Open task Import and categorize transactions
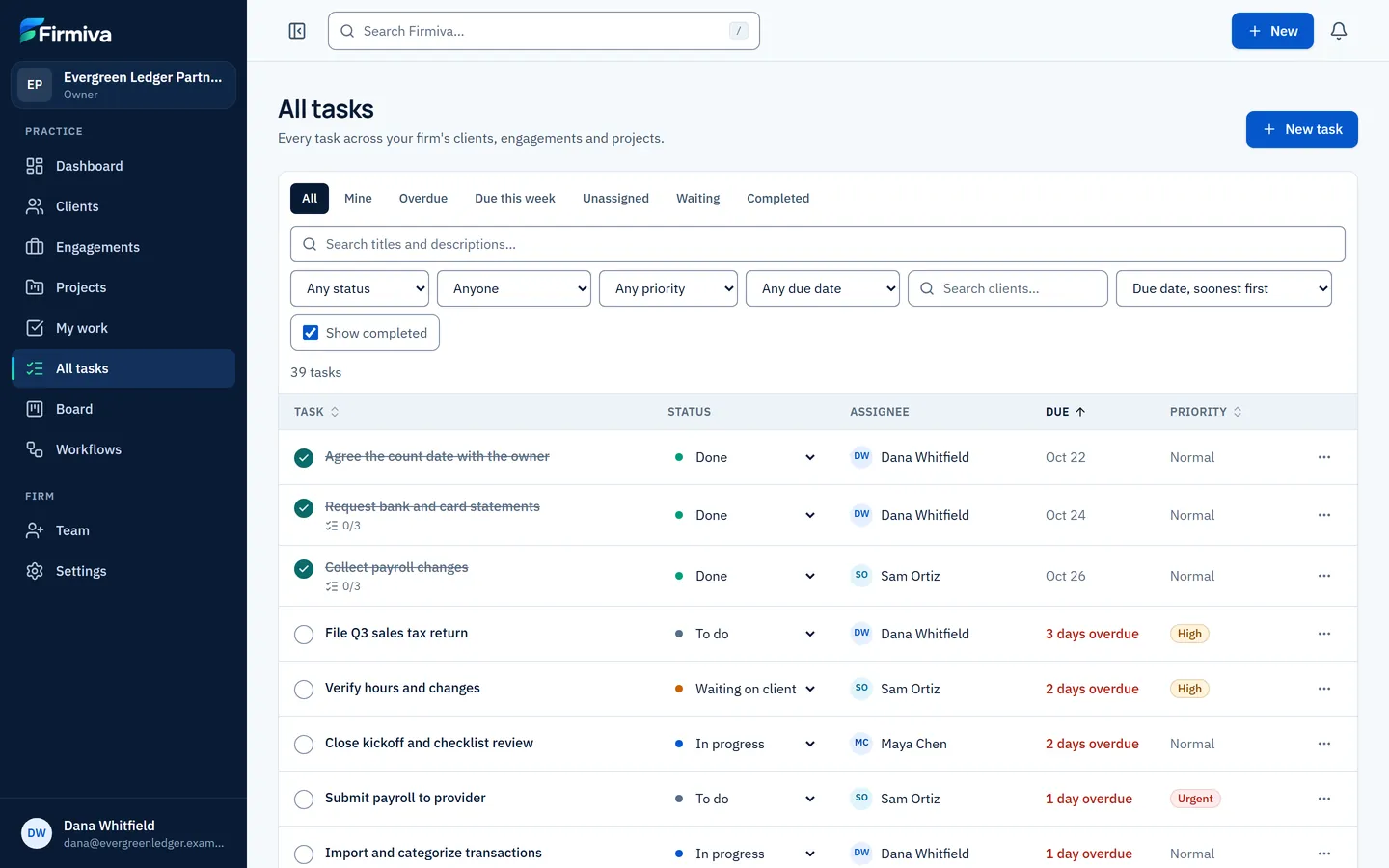The height and width of the screenshot is (868, 1389). point(433,853)
